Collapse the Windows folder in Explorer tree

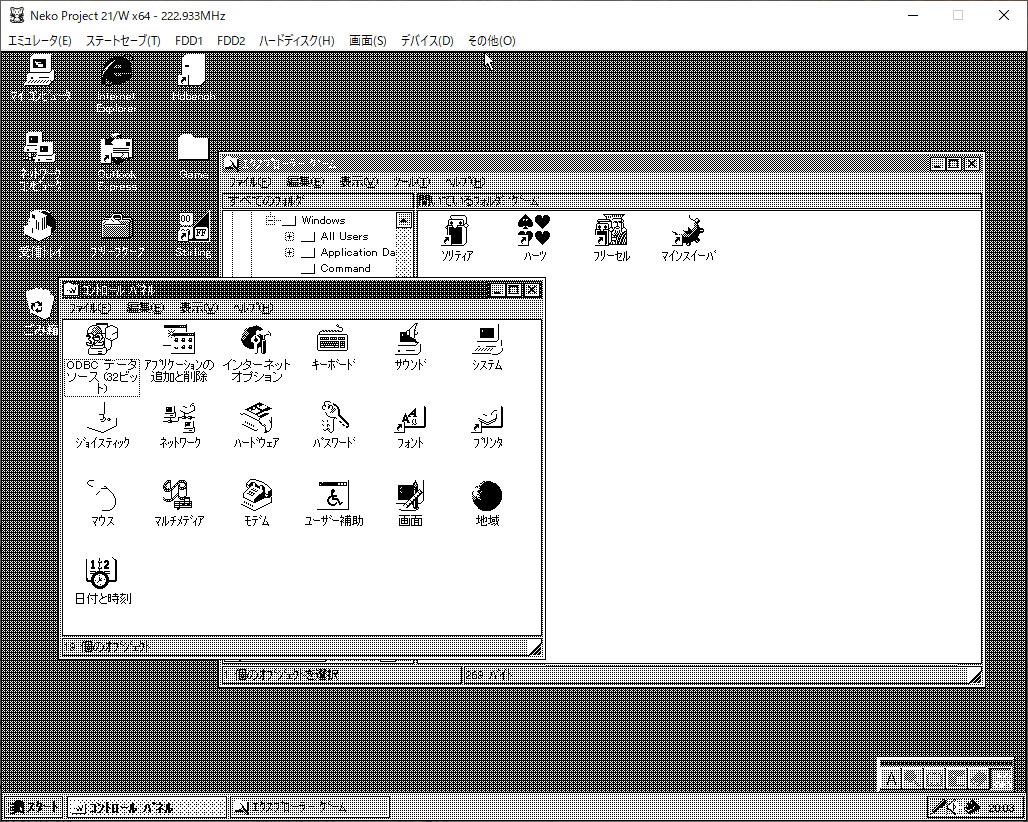[270, 220]
